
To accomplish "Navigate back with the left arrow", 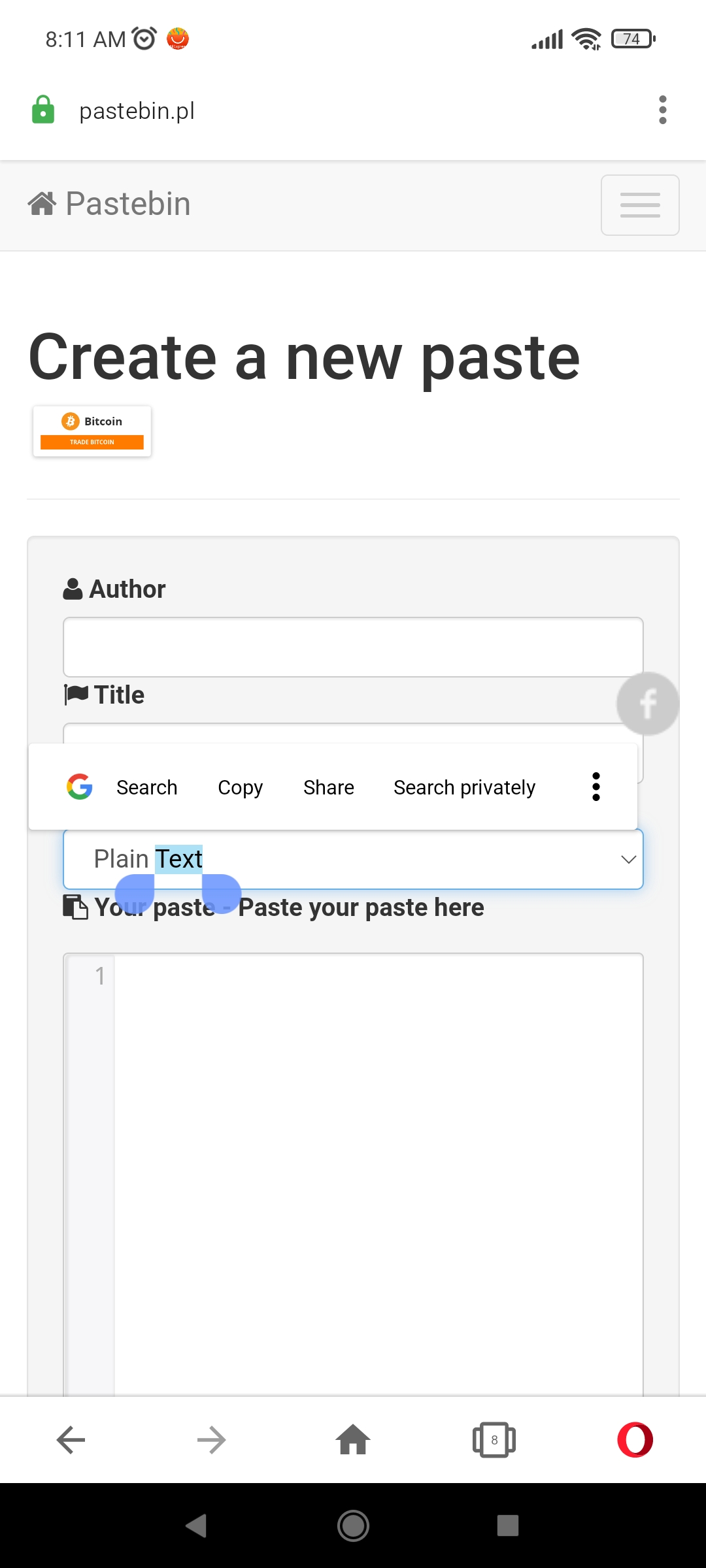I will (71, 1439).
